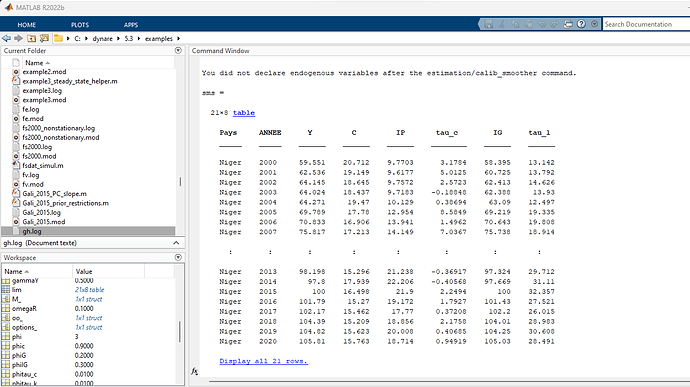This screenshot has width=690, height=387.
Task: Click the Switch Windows icon
Action: tap(568, 24)
